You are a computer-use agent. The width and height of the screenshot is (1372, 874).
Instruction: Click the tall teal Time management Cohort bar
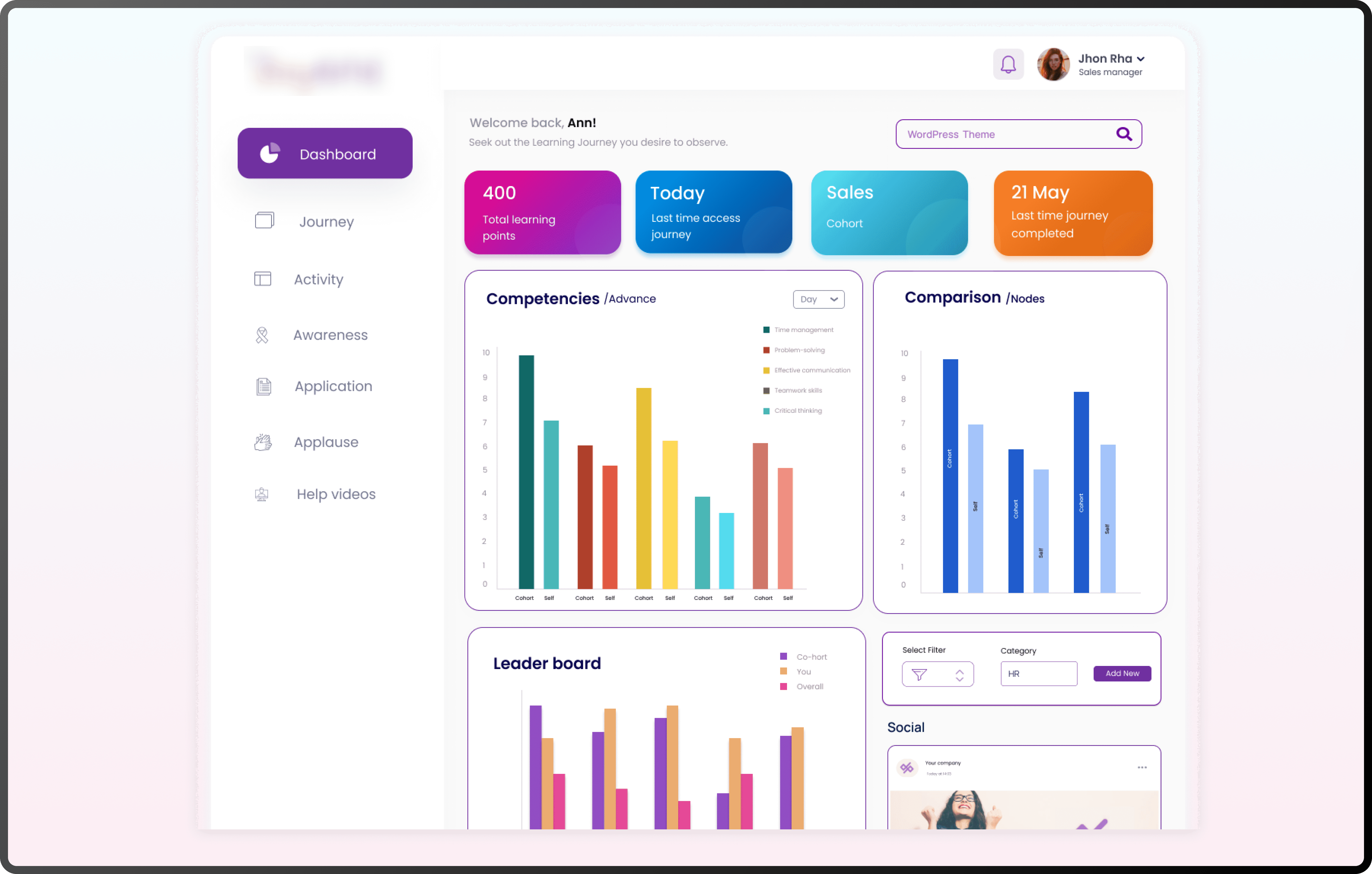526,472
